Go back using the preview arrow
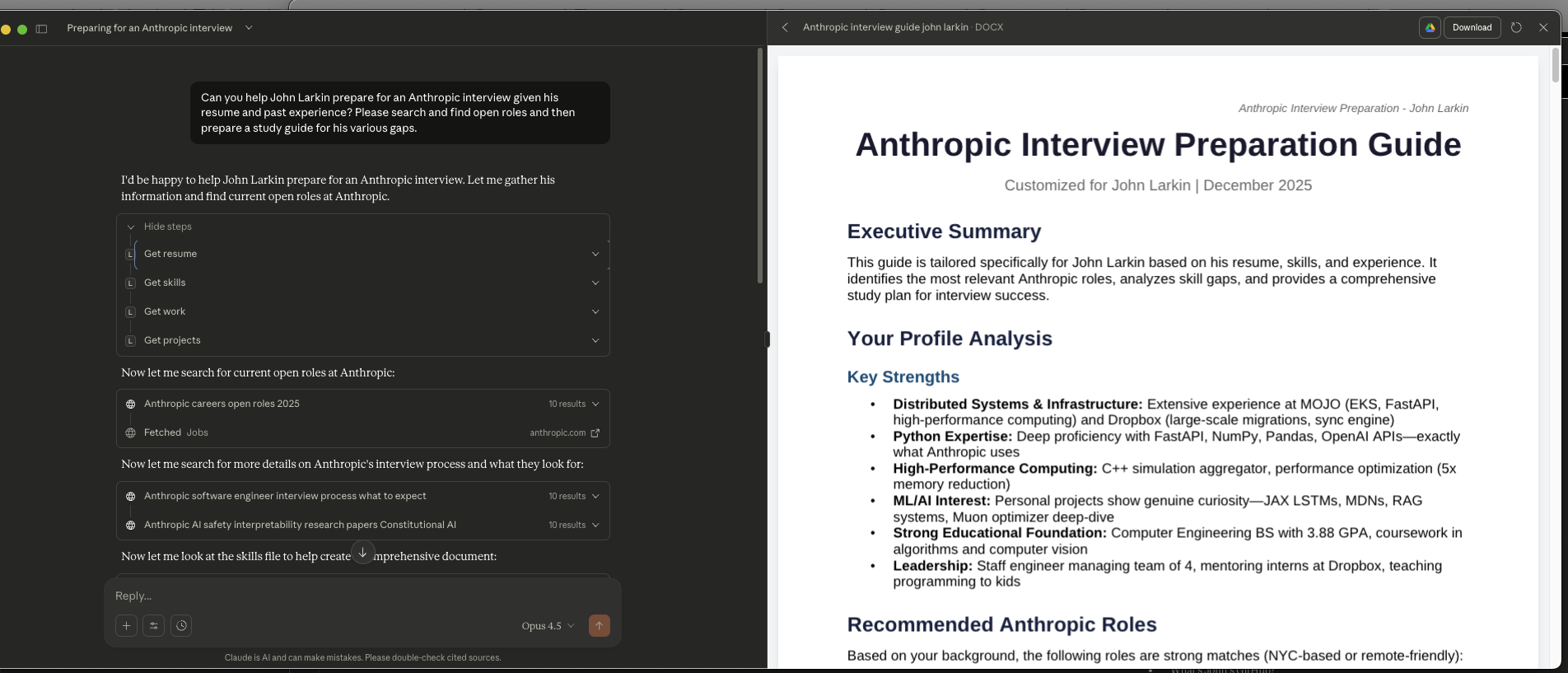Screen dimensions: 1568x673 (x=785, y=28)
